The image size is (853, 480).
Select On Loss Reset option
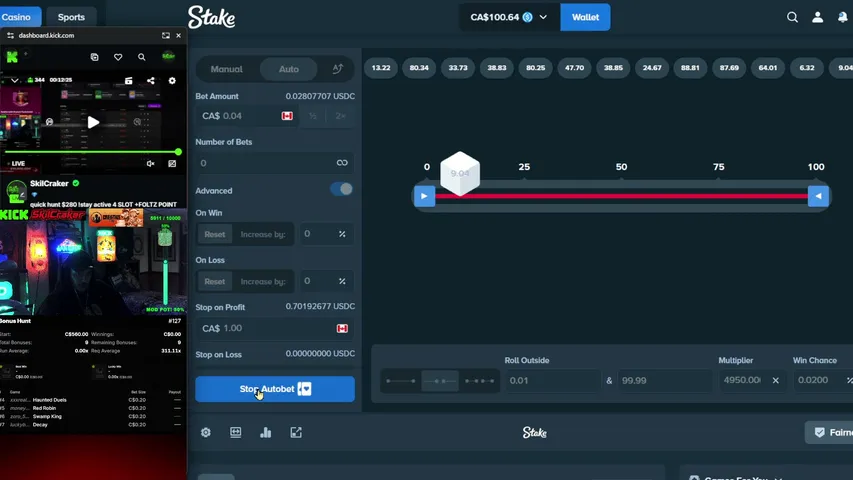point(214,281)
